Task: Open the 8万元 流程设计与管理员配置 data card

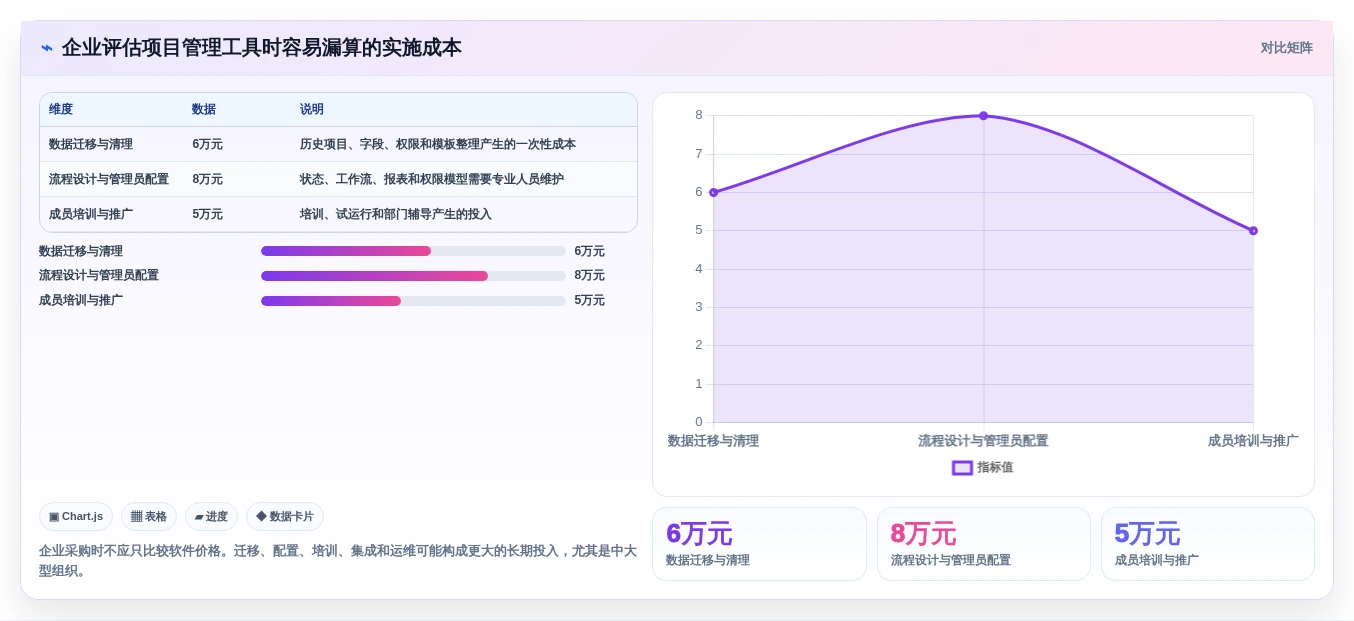Action: tap(984, 544)
